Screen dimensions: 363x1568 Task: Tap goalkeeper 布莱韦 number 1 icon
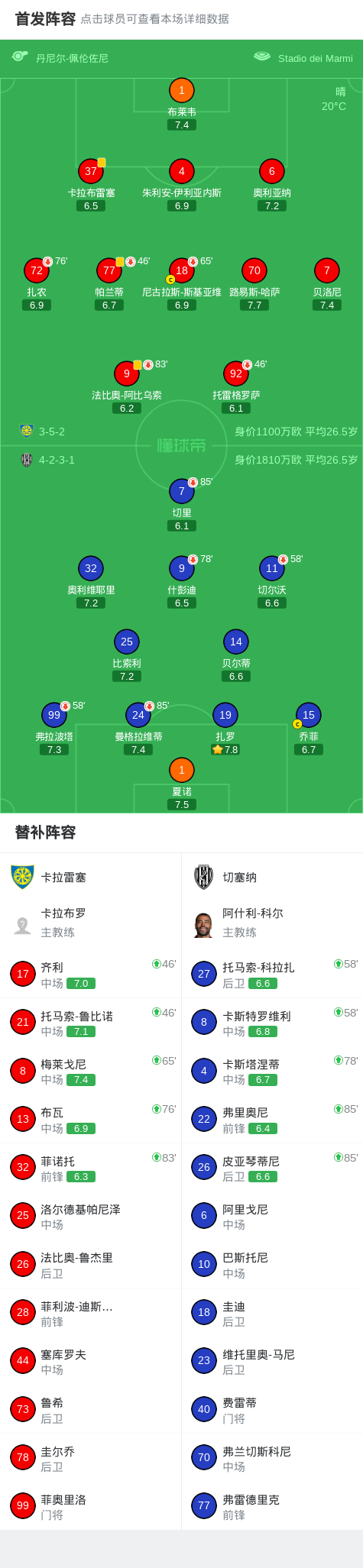pos(181,90)
